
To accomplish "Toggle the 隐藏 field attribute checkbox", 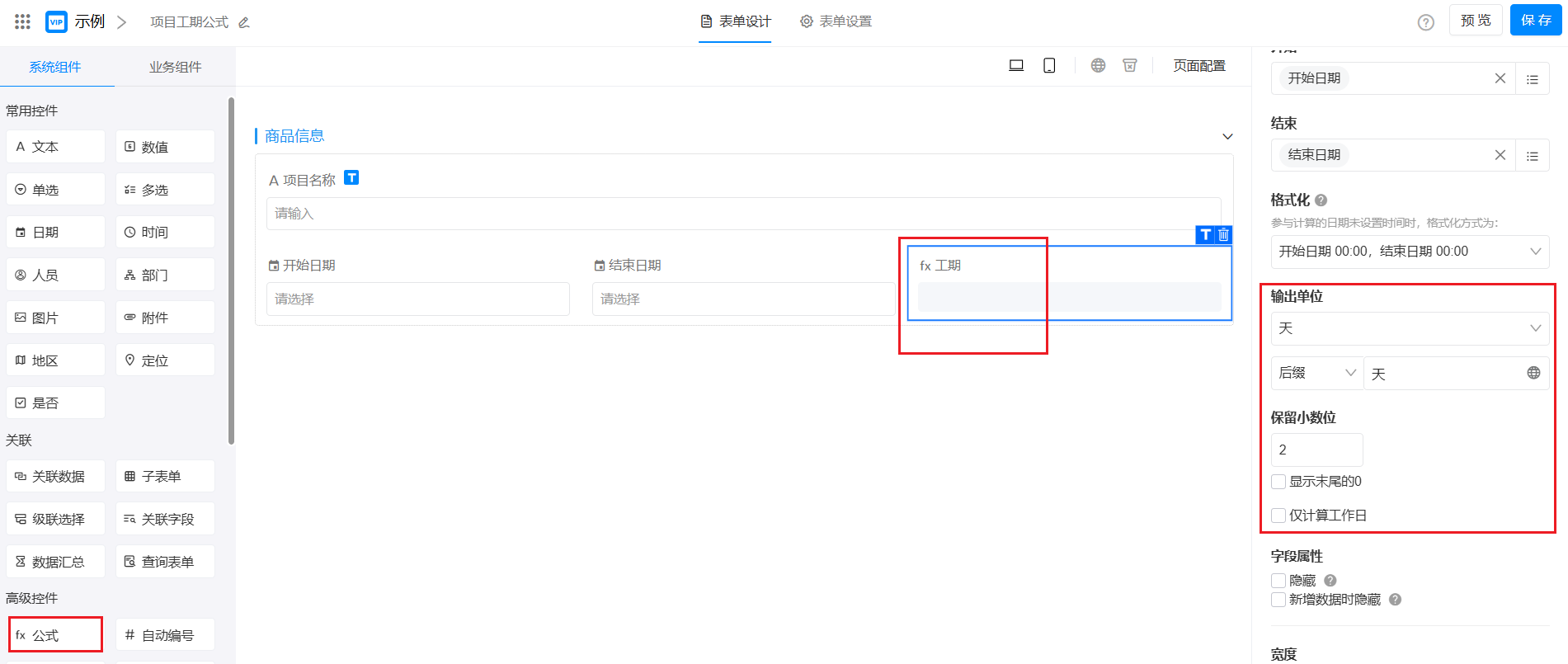I will pyautogui.click(x=1278, y=581).
